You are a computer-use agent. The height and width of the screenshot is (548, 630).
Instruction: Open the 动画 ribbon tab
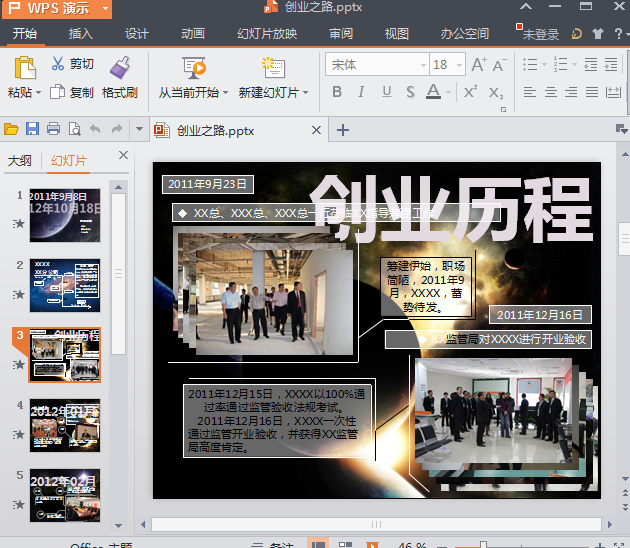click(x=193, y=34)
